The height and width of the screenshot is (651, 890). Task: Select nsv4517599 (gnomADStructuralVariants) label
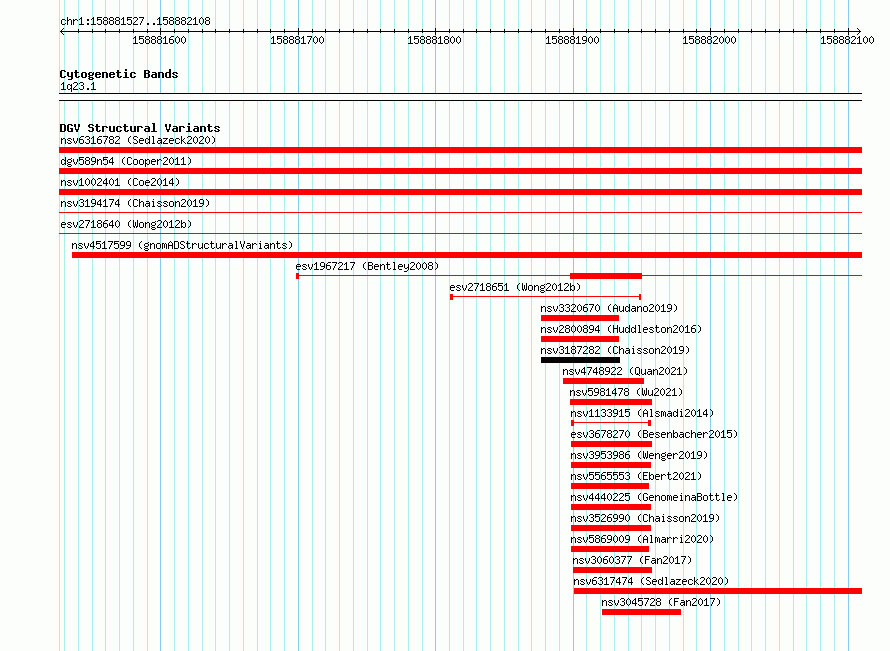pos(182,245)
